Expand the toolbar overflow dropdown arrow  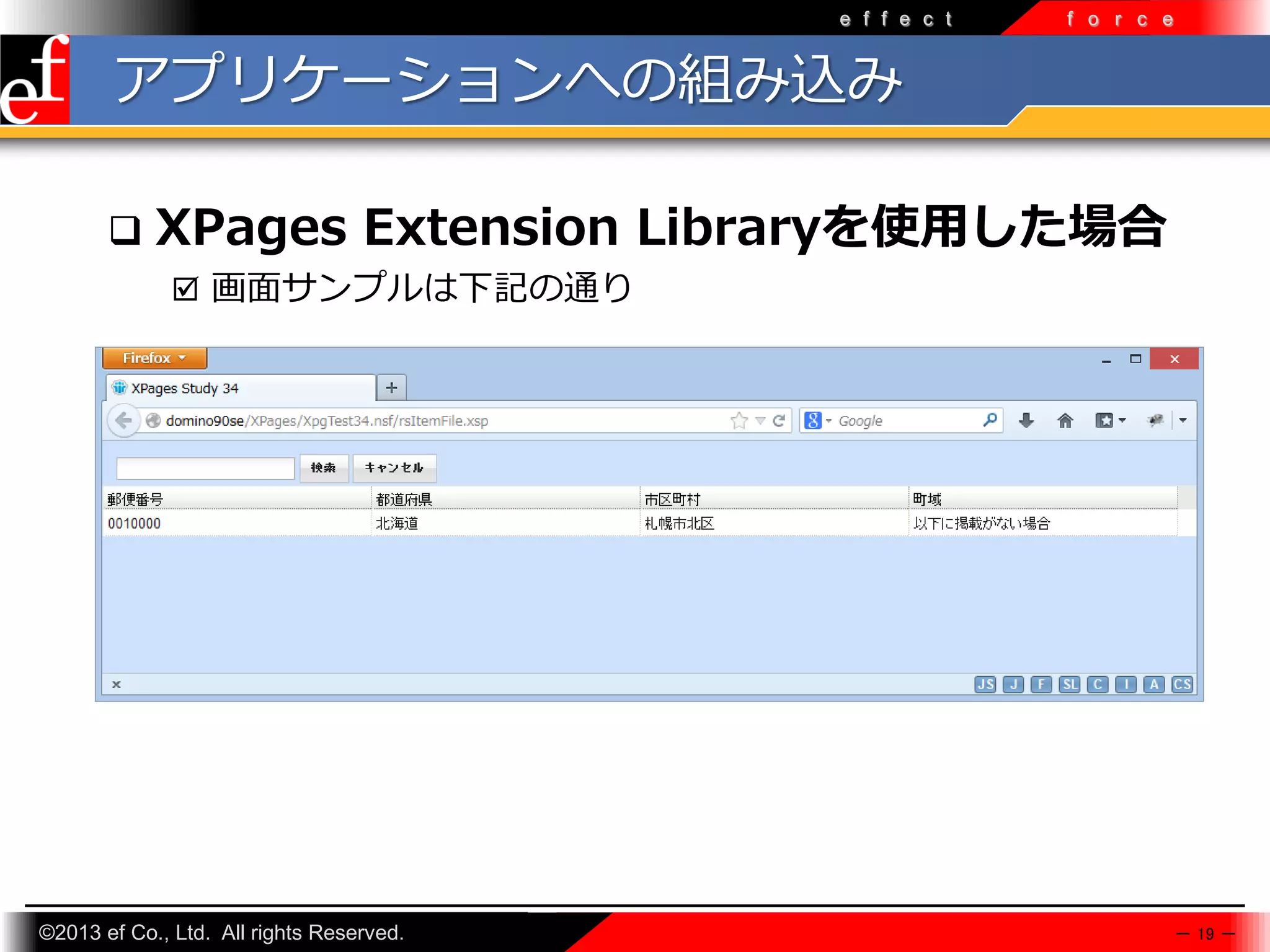point(1183,421)
